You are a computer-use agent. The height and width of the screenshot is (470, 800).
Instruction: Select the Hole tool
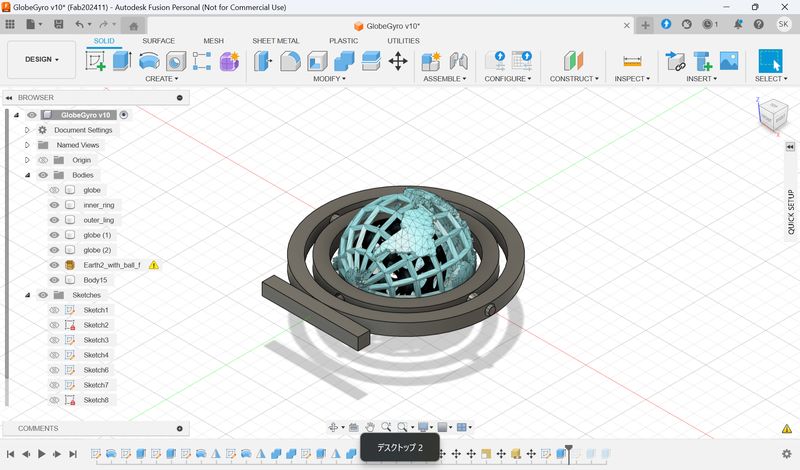pos(176,61)
